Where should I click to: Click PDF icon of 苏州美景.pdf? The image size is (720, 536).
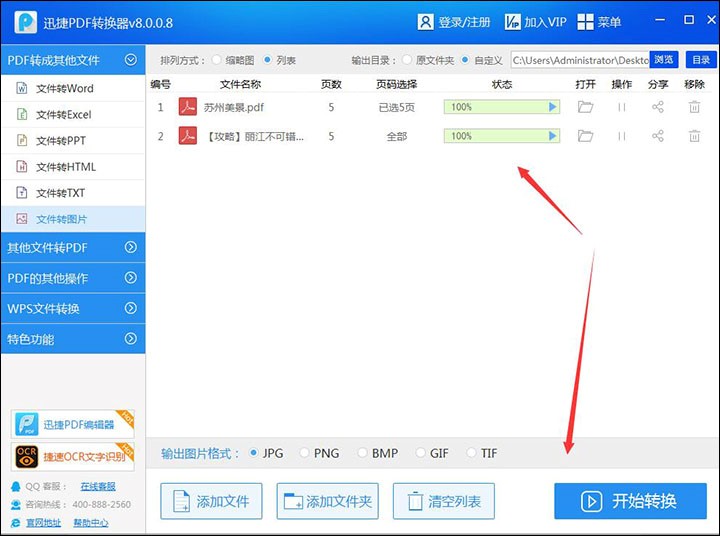coord(188,107)
